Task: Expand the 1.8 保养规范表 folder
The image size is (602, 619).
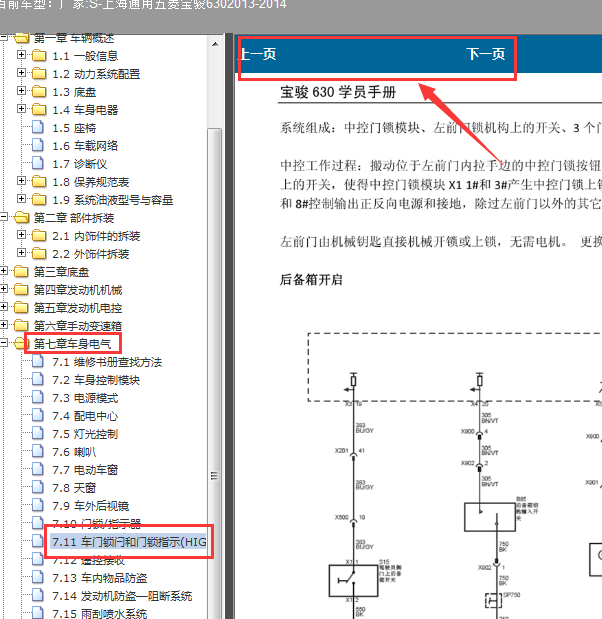Action: 22,181
